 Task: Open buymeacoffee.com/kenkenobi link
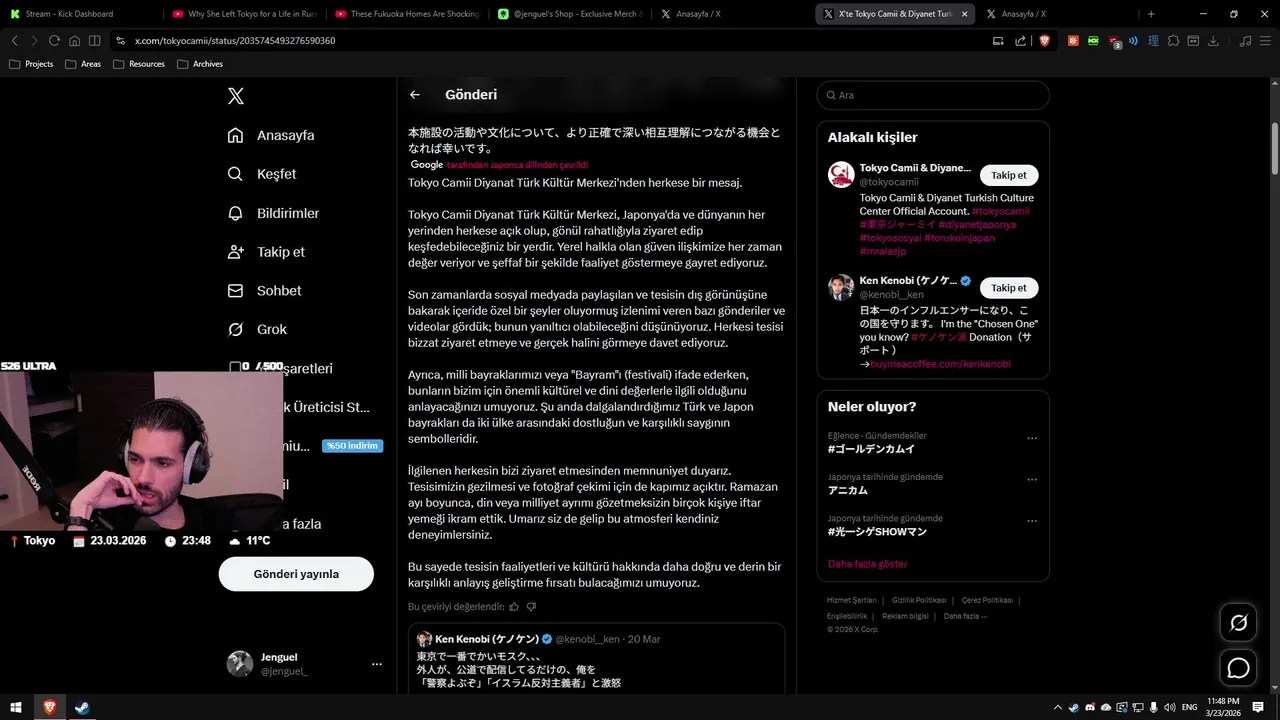(x=940, y=364)
